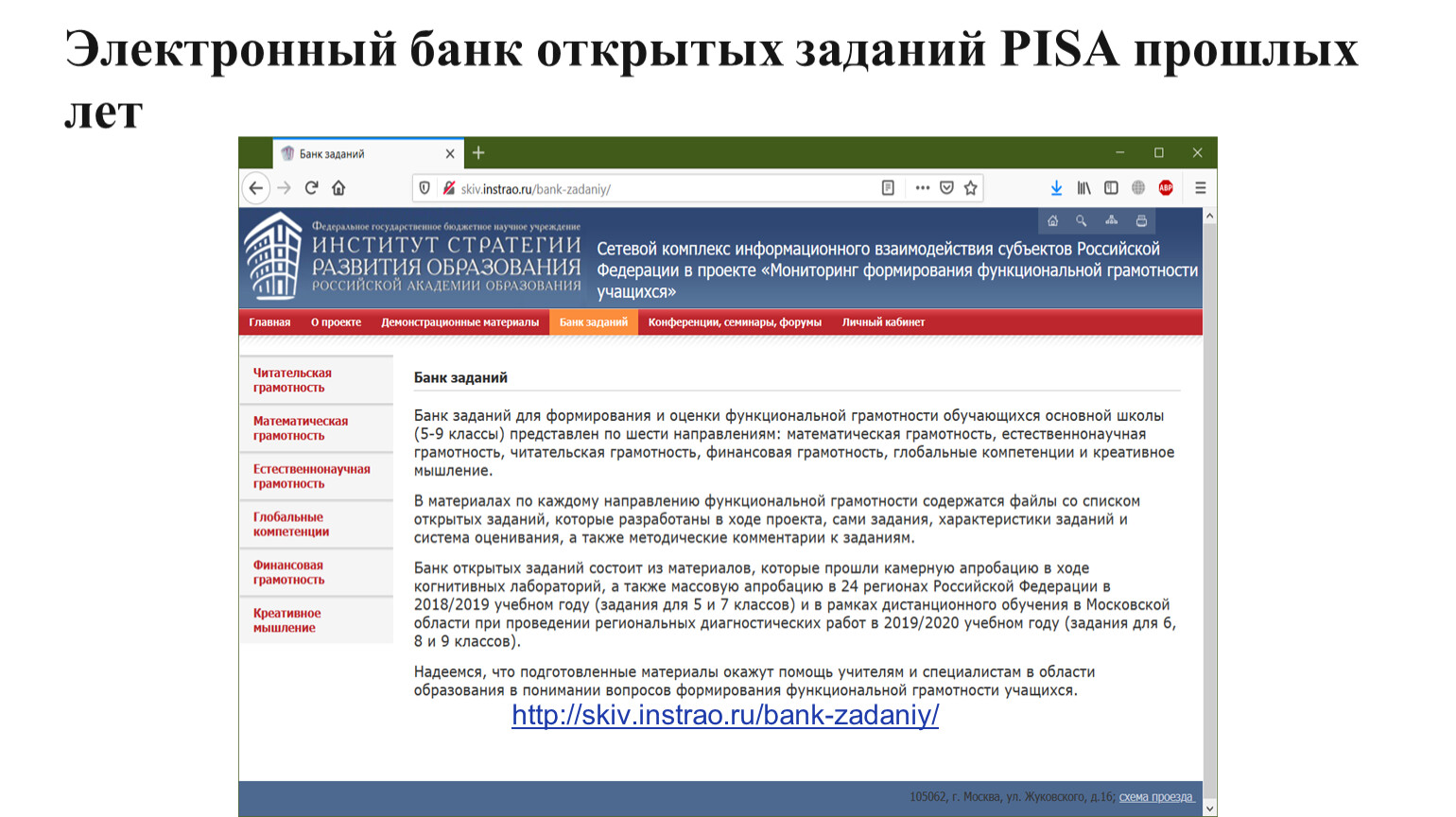Reload the page with the refresh icon
The height and width of the screenshot is (817, 1456).
click(311, 188)
